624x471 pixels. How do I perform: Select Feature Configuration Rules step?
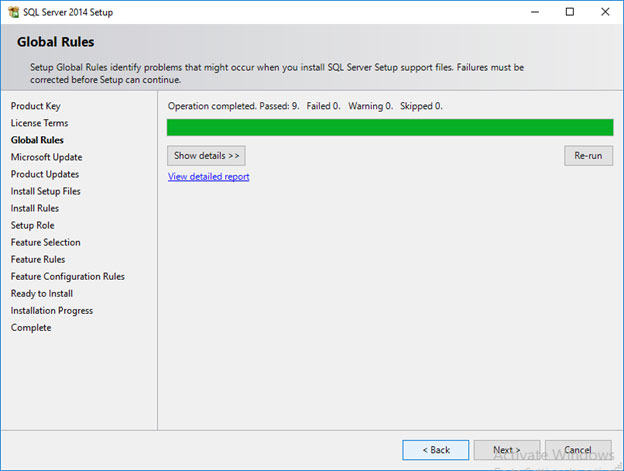point(68,276)
